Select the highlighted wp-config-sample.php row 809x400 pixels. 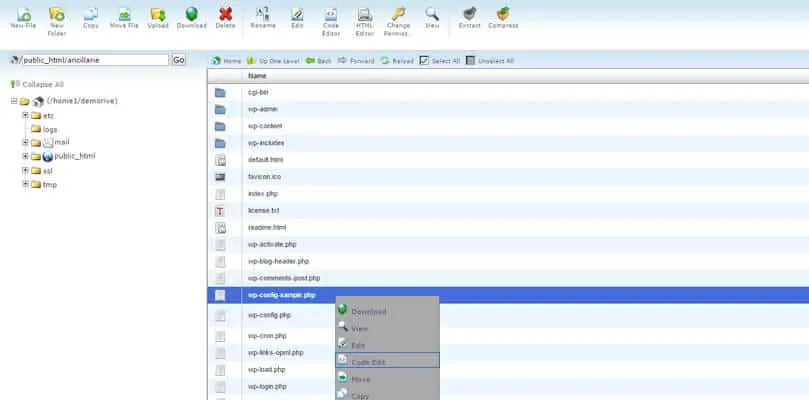pos(508,295)
